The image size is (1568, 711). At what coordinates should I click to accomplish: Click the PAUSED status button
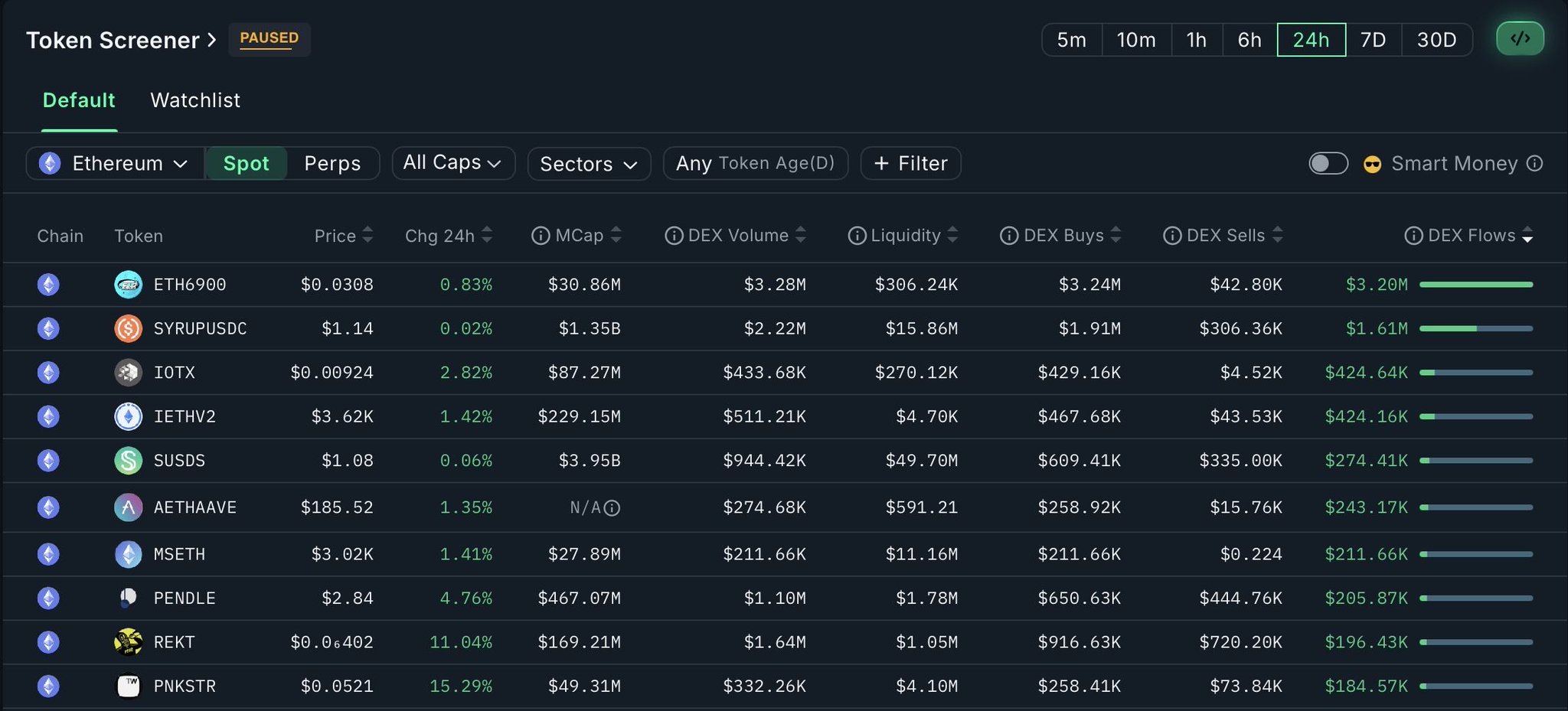click(x=269, y=38)
